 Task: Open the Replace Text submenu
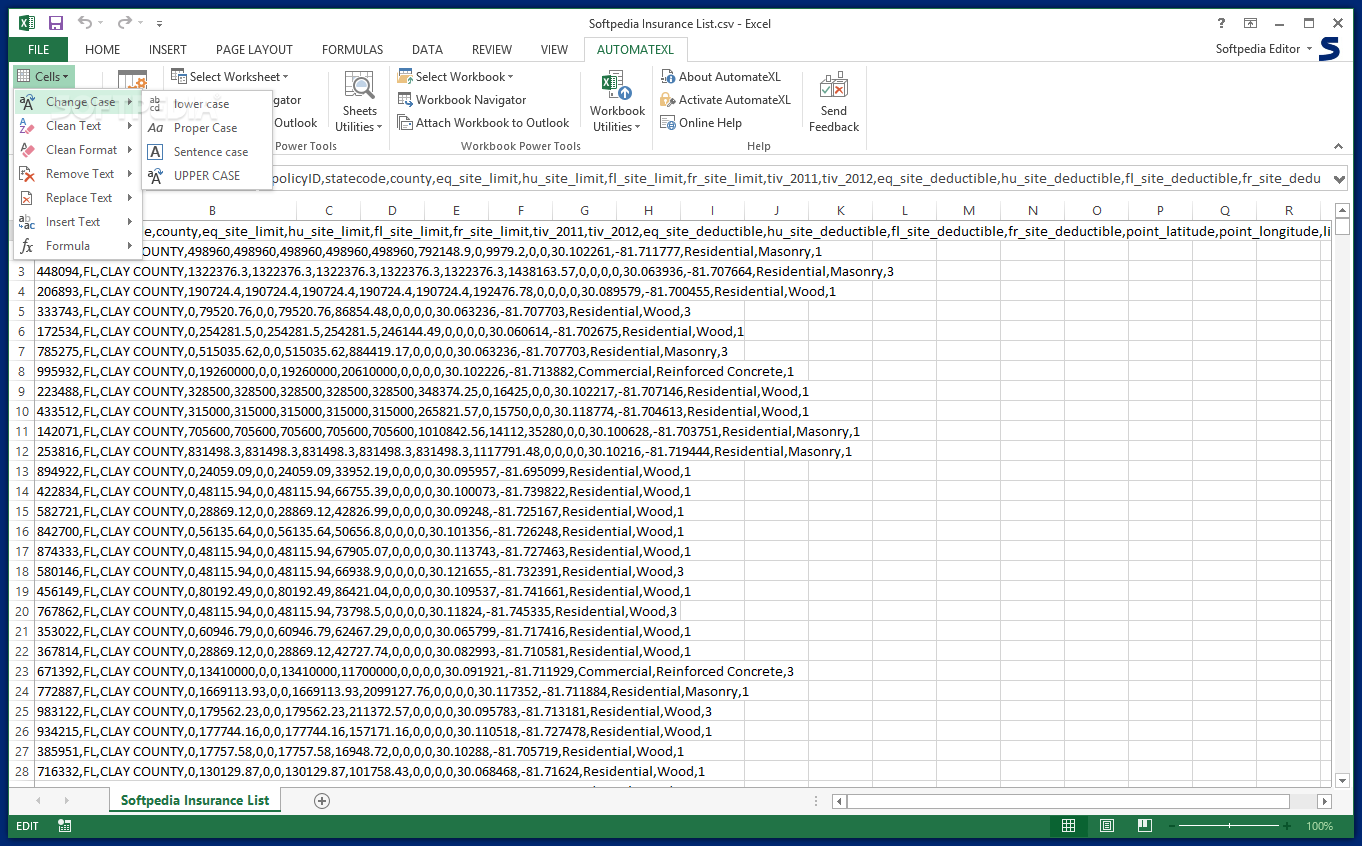coord(76,198)
